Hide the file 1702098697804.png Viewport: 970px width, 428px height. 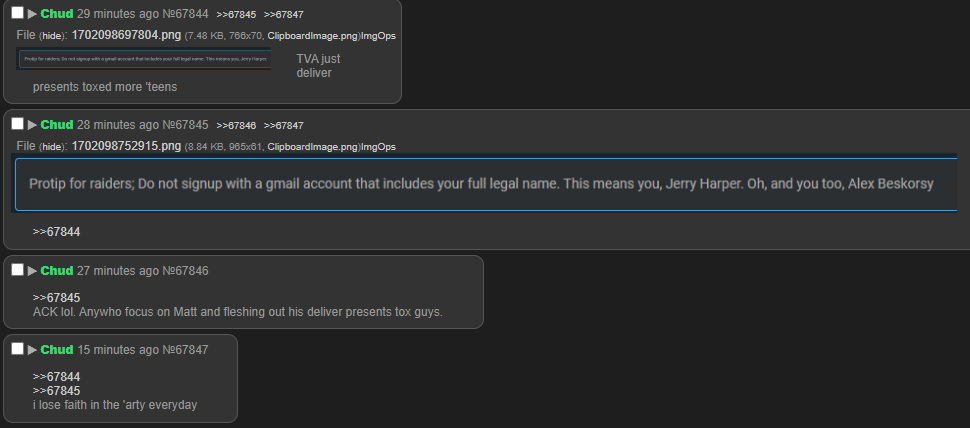click(52, 36)
